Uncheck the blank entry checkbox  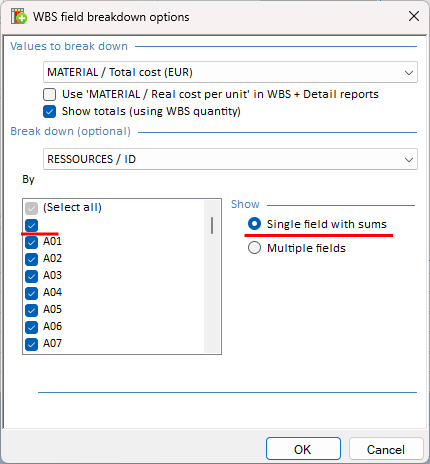[x=31, y=225]
